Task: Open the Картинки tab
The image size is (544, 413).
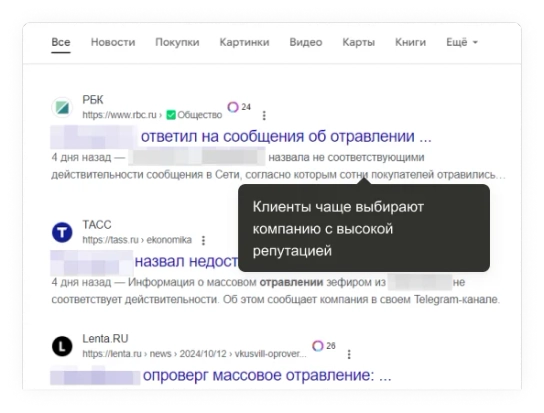Action: point(244,42)
